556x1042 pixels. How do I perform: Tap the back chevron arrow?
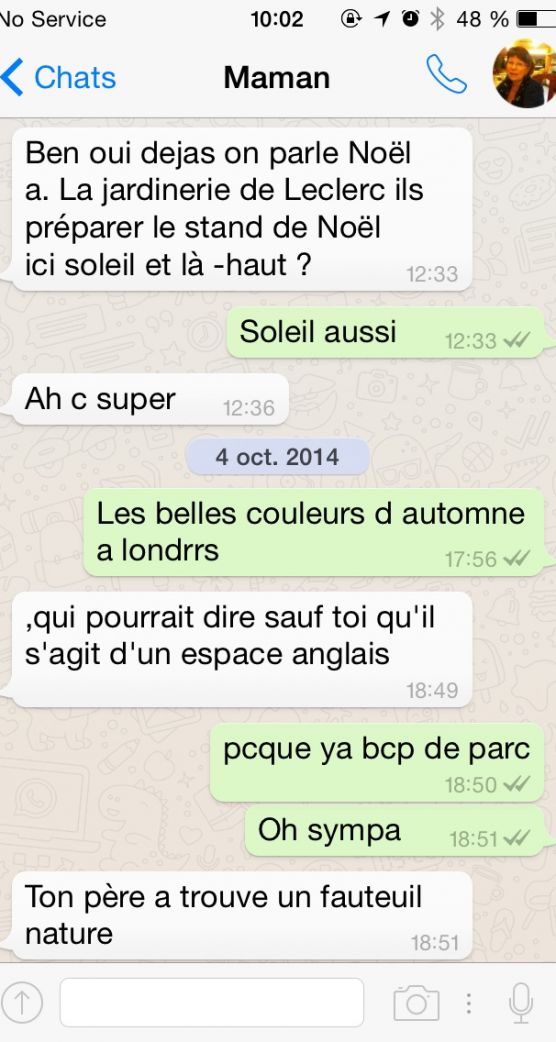[x=12, y=77]
